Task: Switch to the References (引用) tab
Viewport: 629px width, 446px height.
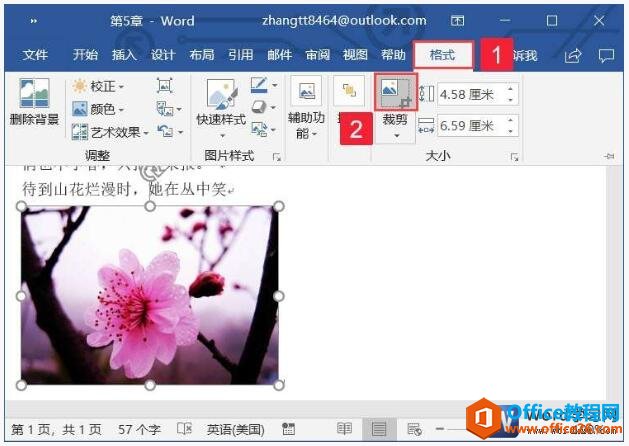Action: pyautogui.click(x=240, y=55)
